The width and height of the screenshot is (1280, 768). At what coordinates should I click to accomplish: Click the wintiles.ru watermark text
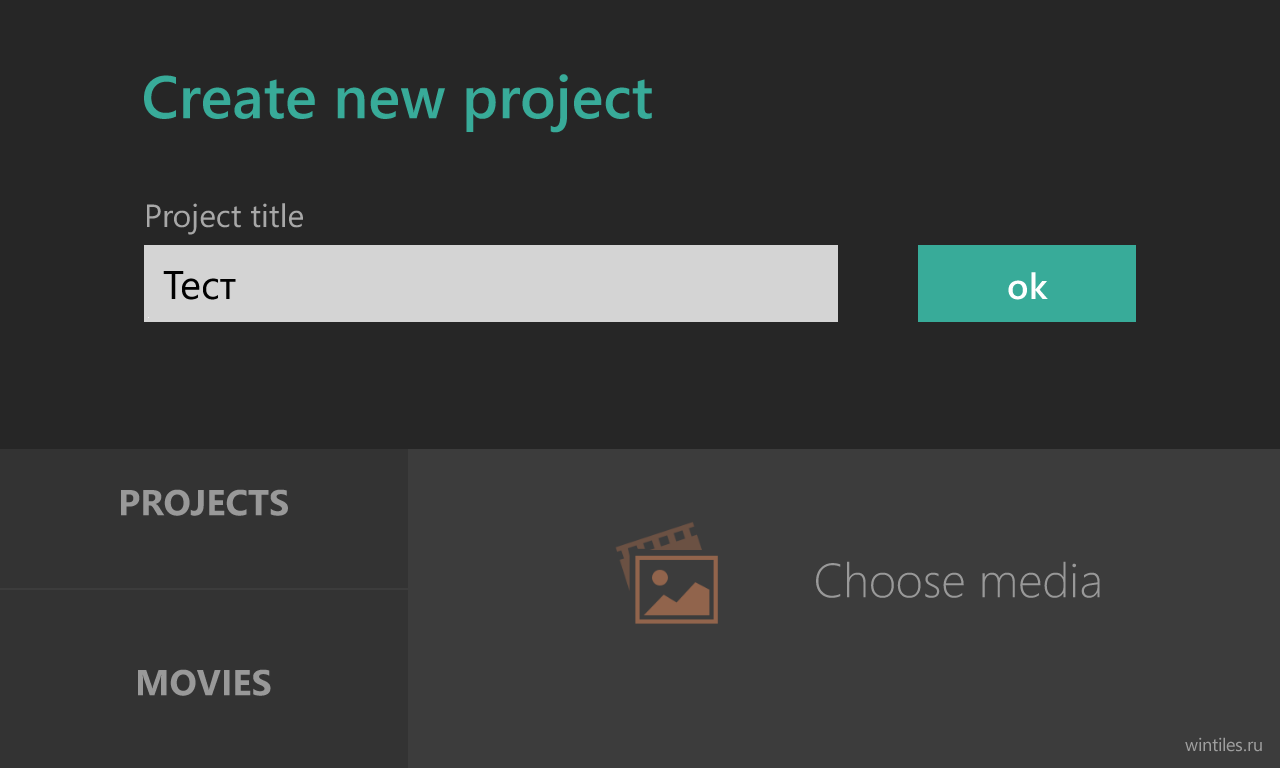pyautogui.click(x=1224, y=745)
